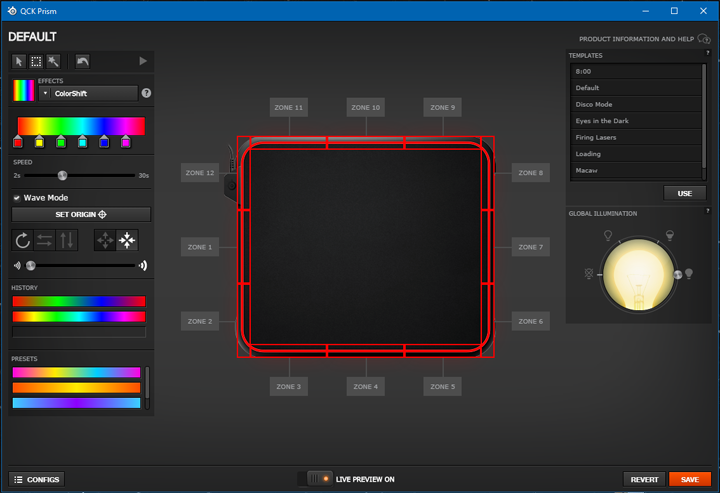
Task: Open the Configs panel
Action: (37, 479)
